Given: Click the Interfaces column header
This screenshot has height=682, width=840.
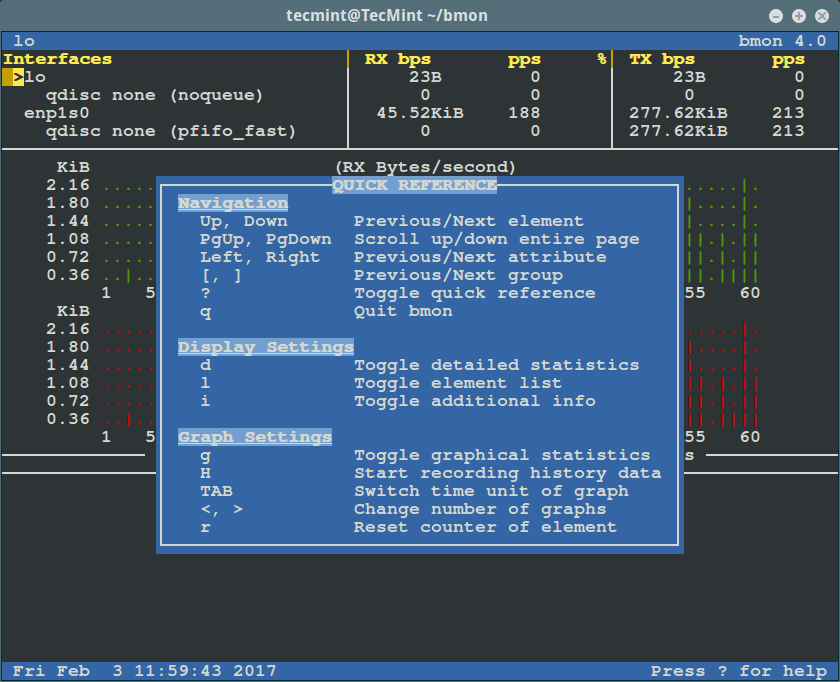Looking at the screenshot, I should pyautogui.click(x=58, y=59).
